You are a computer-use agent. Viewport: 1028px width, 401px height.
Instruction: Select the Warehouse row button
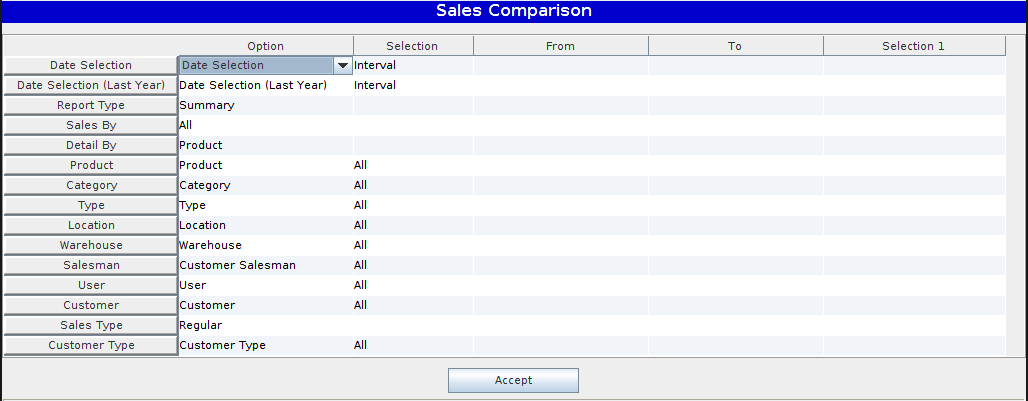(91, 245)
